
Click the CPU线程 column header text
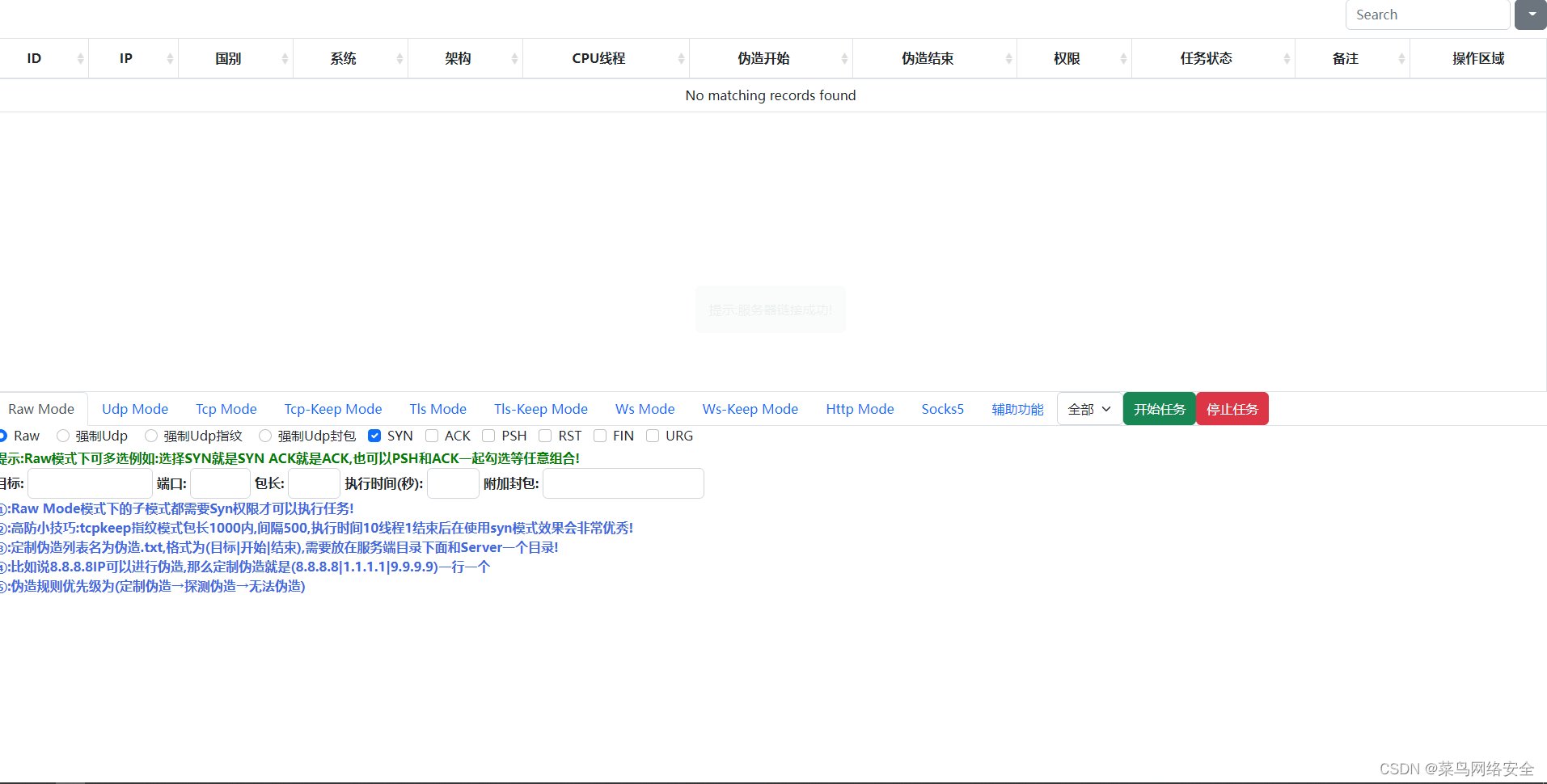coord(598,58)
